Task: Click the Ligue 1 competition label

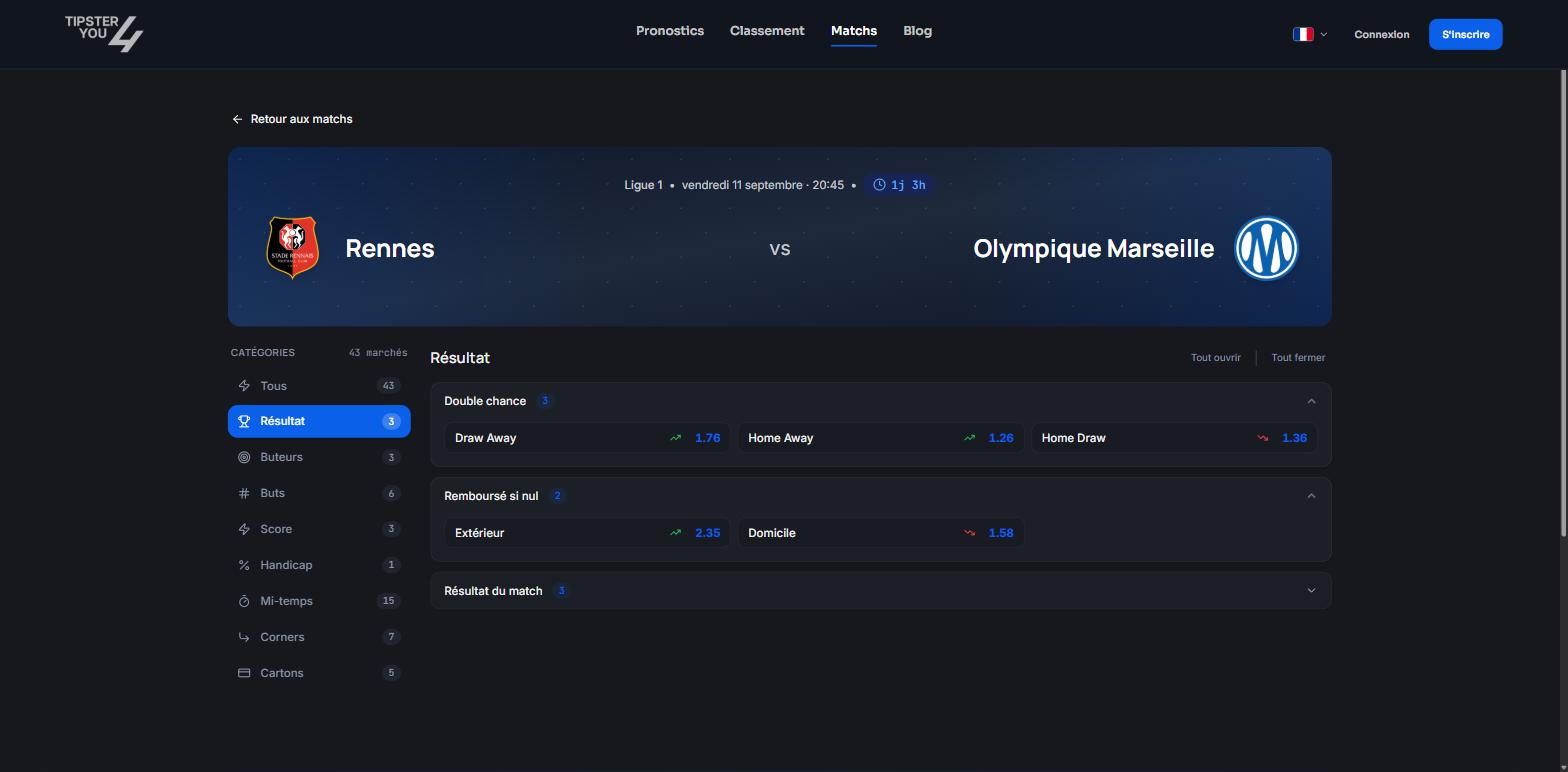Action: coord(643,185)
